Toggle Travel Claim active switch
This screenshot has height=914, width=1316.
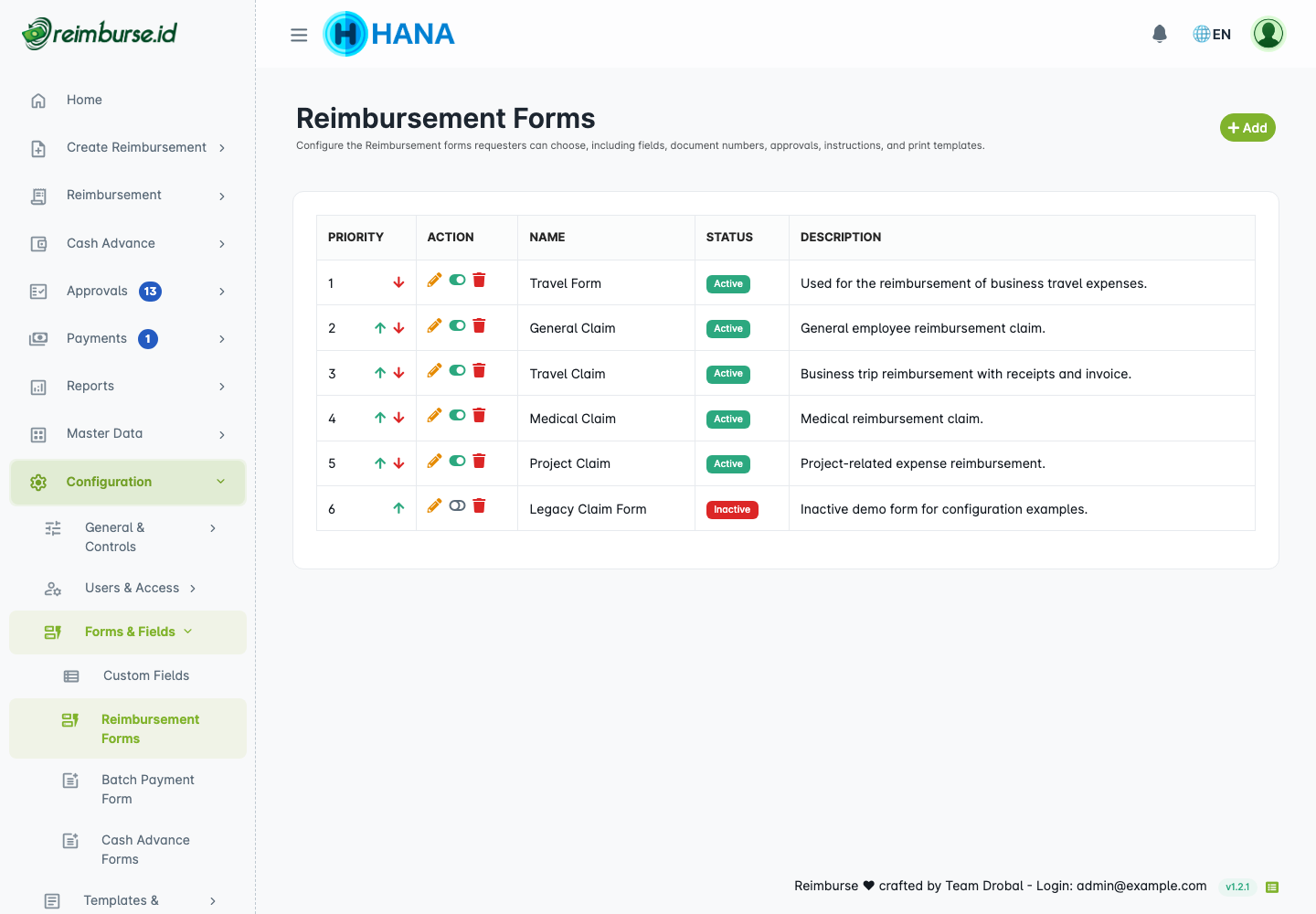tap(458, 370)
